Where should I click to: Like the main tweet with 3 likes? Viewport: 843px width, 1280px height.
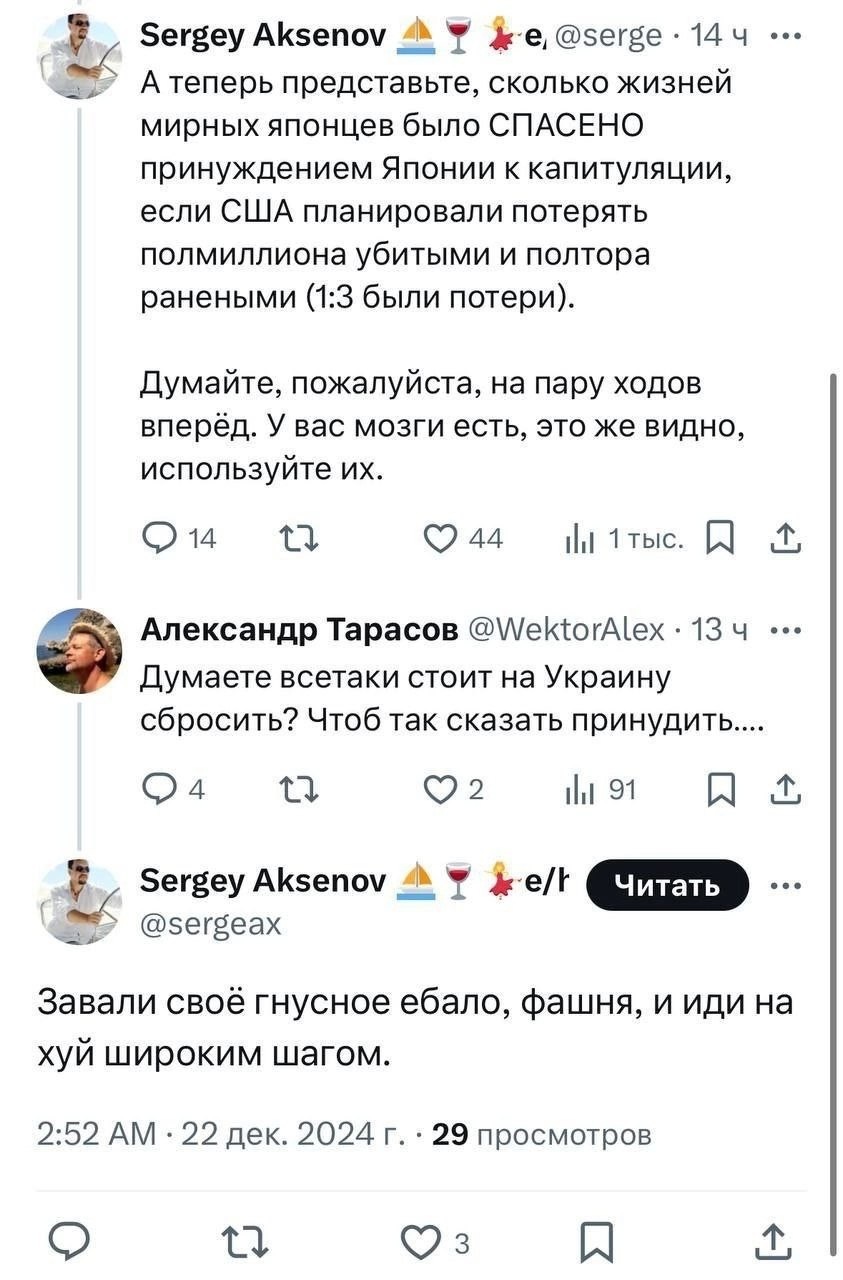tap(421, 1242)
